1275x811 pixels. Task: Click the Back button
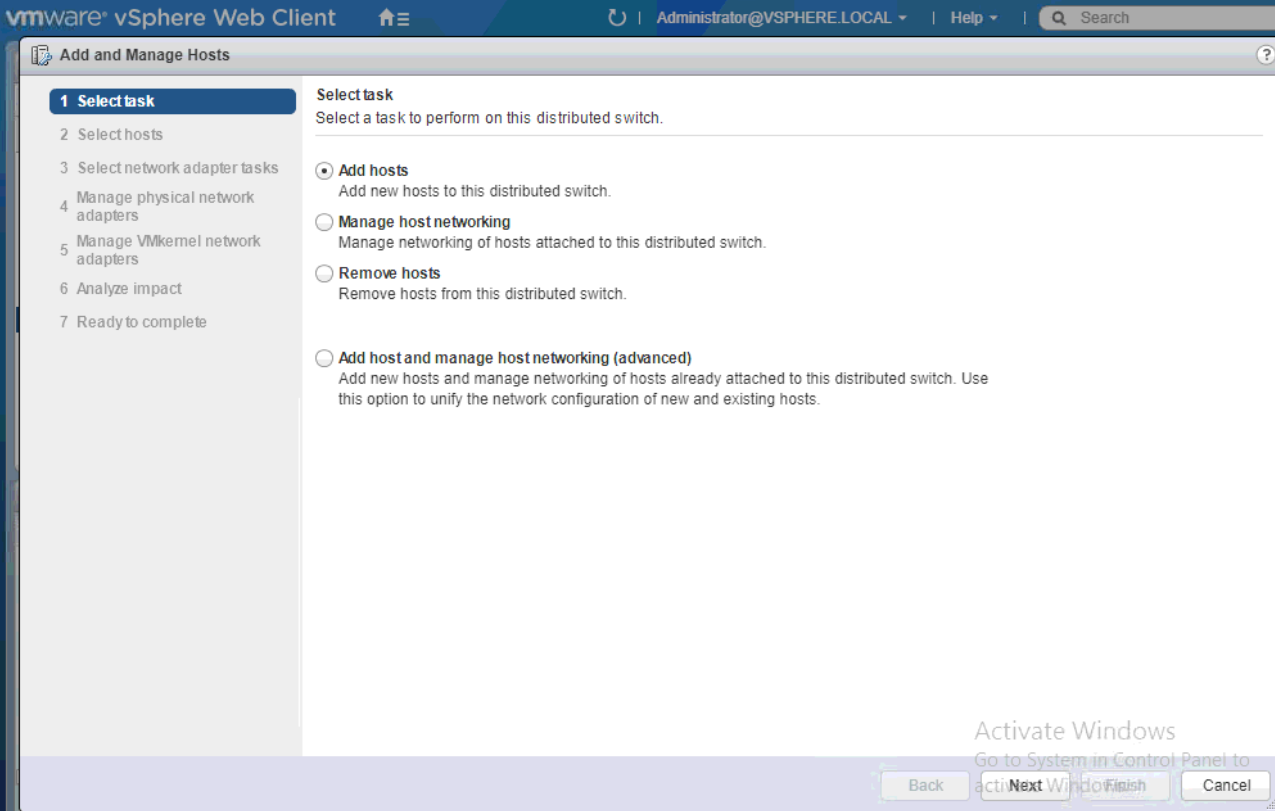(926, 785)
